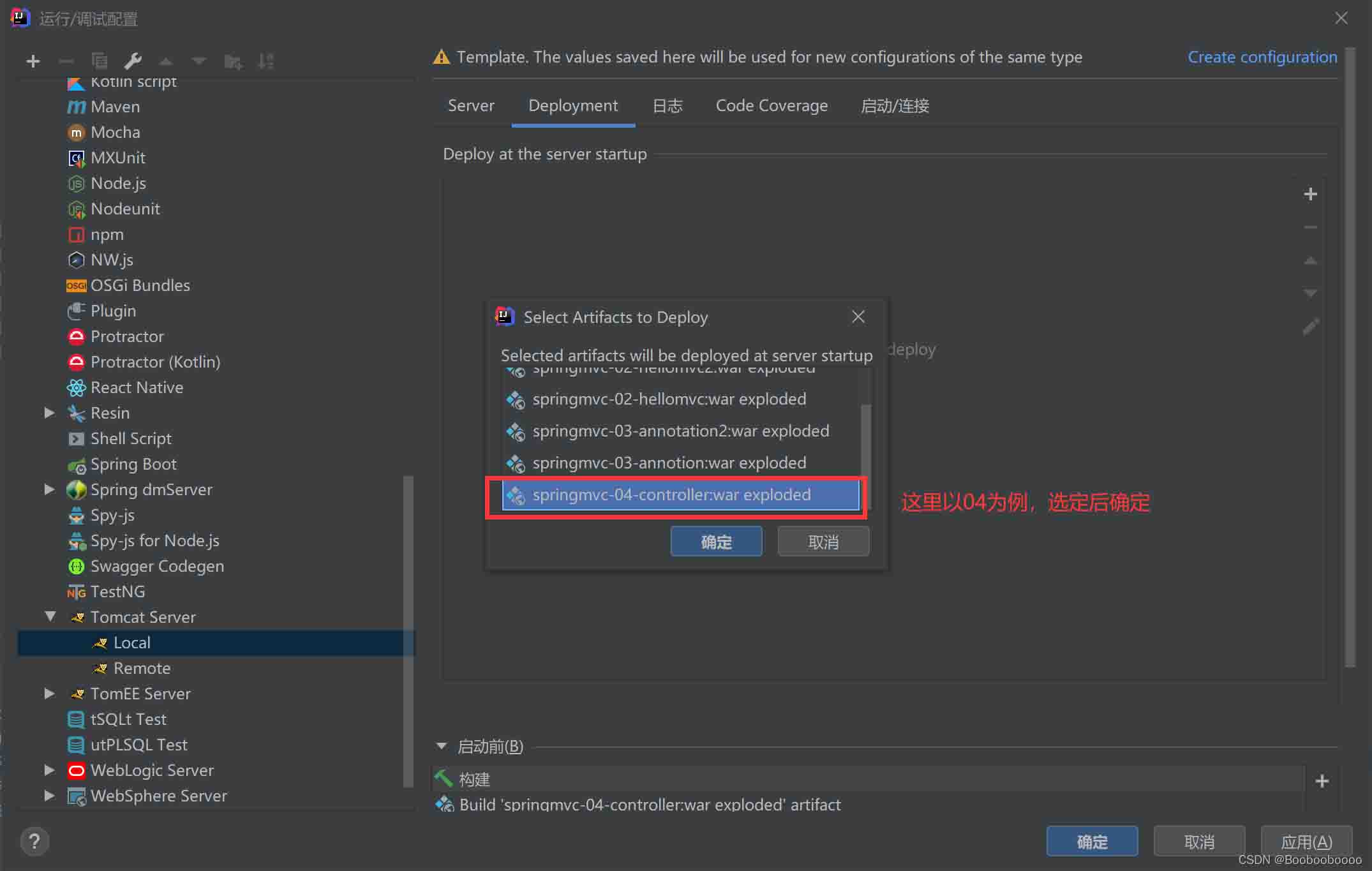Select the Build 'springmvc-04-controller:war exploded' artifact task

pos(868,804)
